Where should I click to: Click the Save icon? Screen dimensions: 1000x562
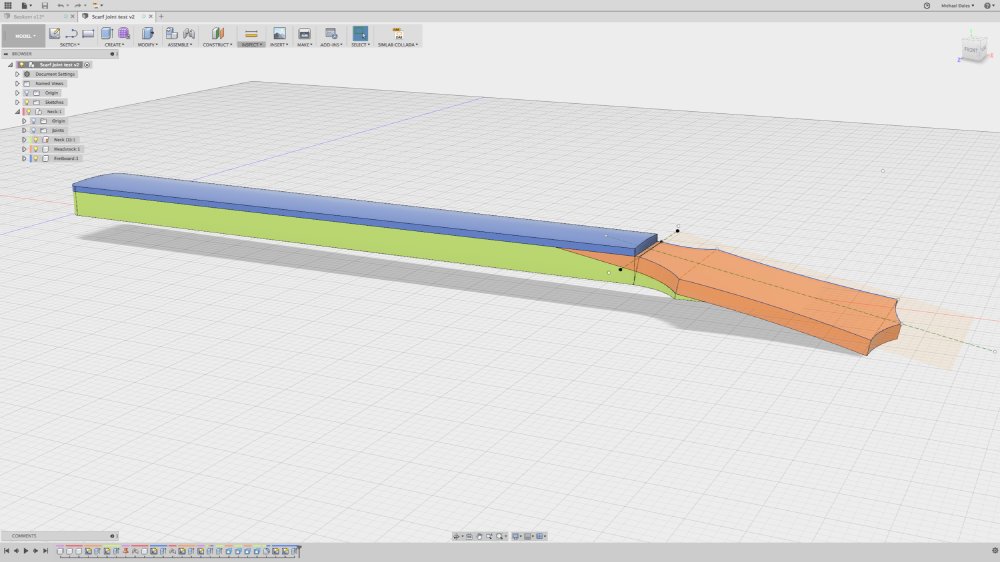pos(45,5)
